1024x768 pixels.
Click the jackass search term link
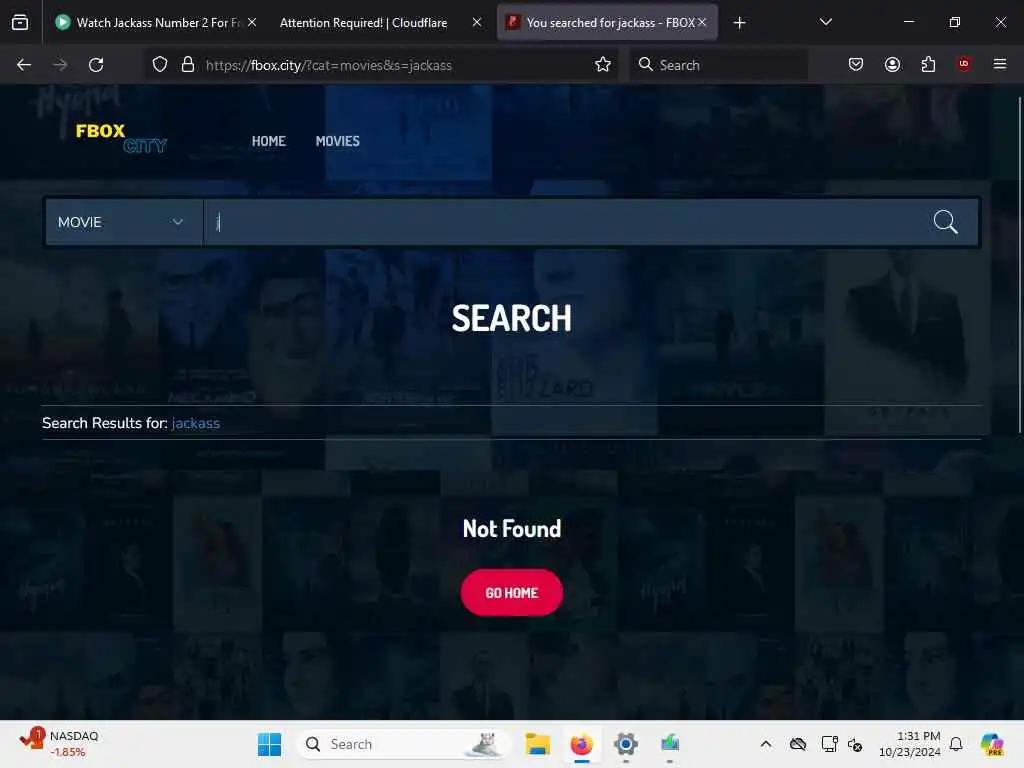point(195,423)
